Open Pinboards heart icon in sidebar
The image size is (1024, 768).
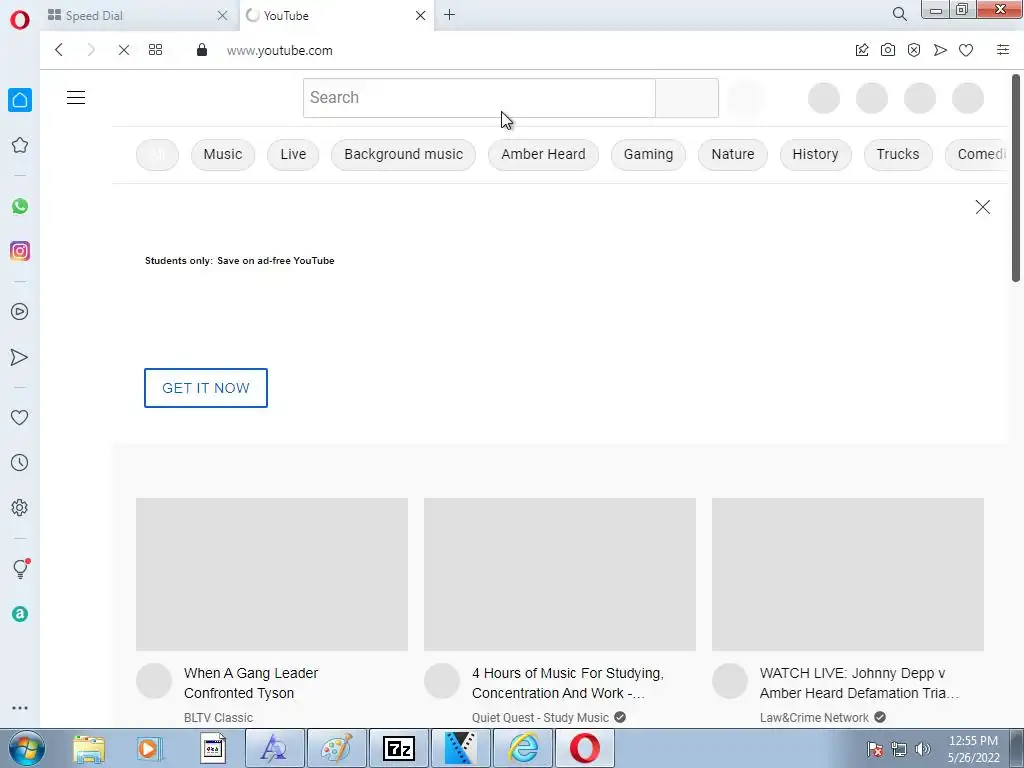[x=20, y=417]
